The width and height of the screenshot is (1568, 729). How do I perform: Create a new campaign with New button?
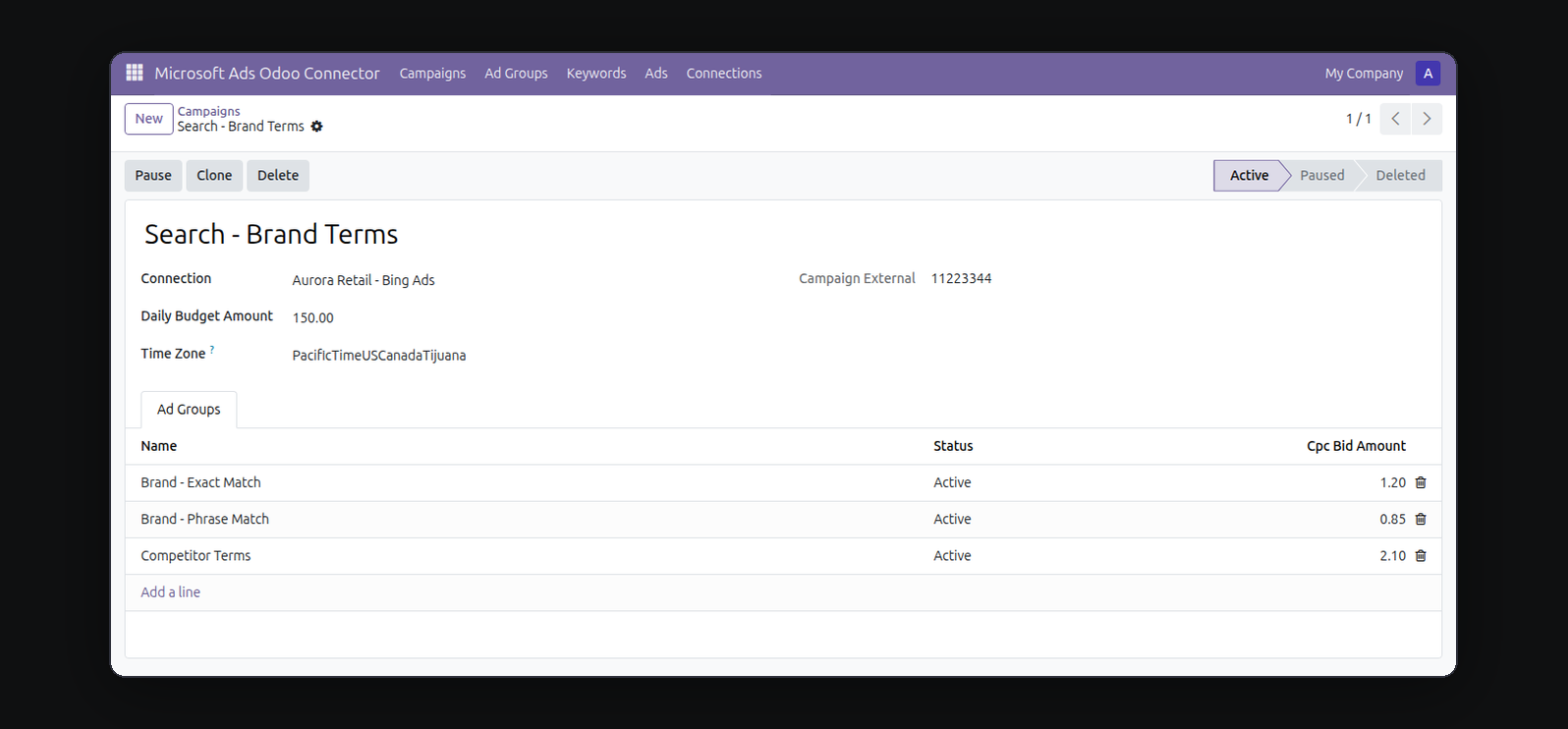tap(149, 119)
